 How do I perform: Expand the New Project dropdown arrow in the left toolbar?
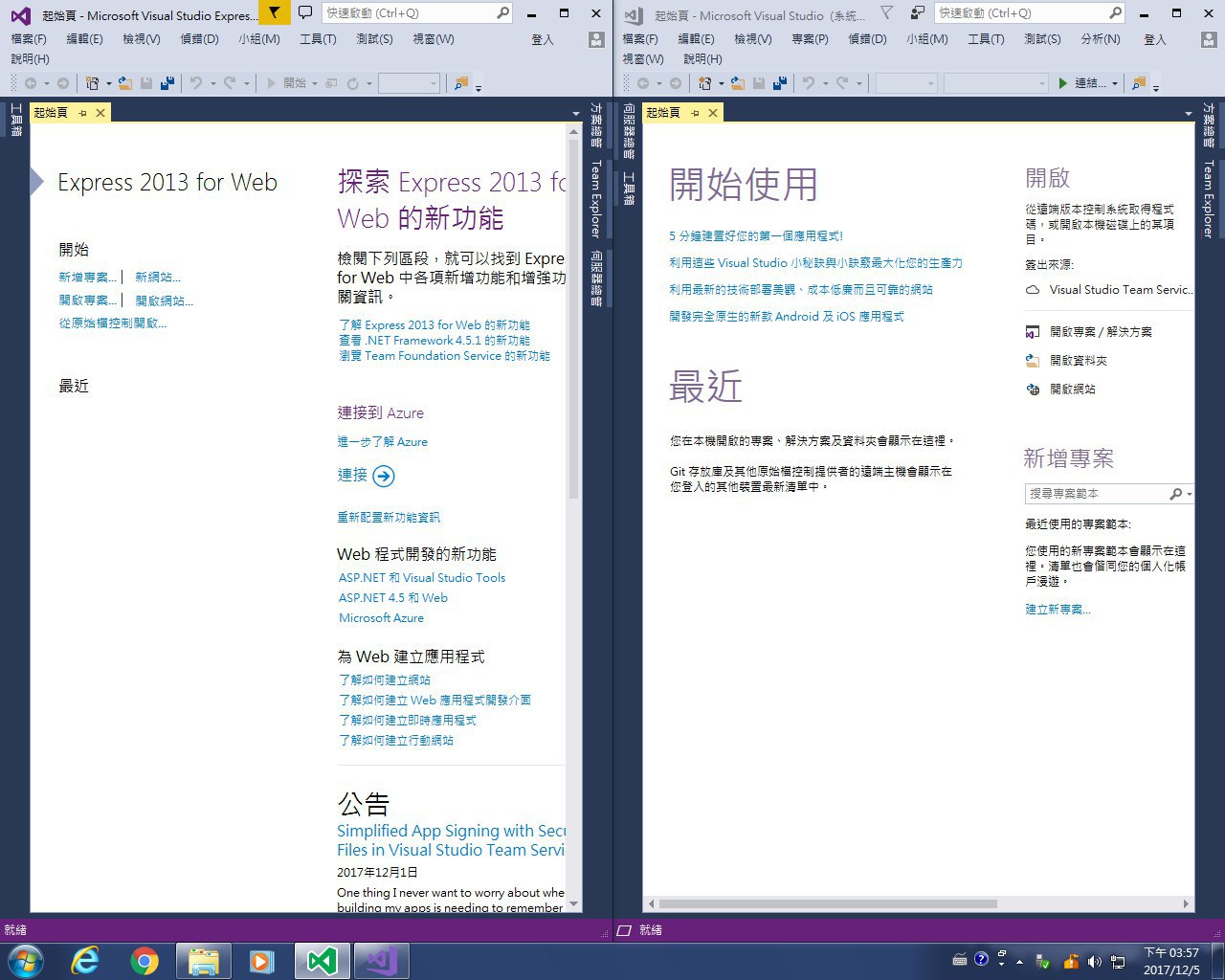[x=108, y=84]
